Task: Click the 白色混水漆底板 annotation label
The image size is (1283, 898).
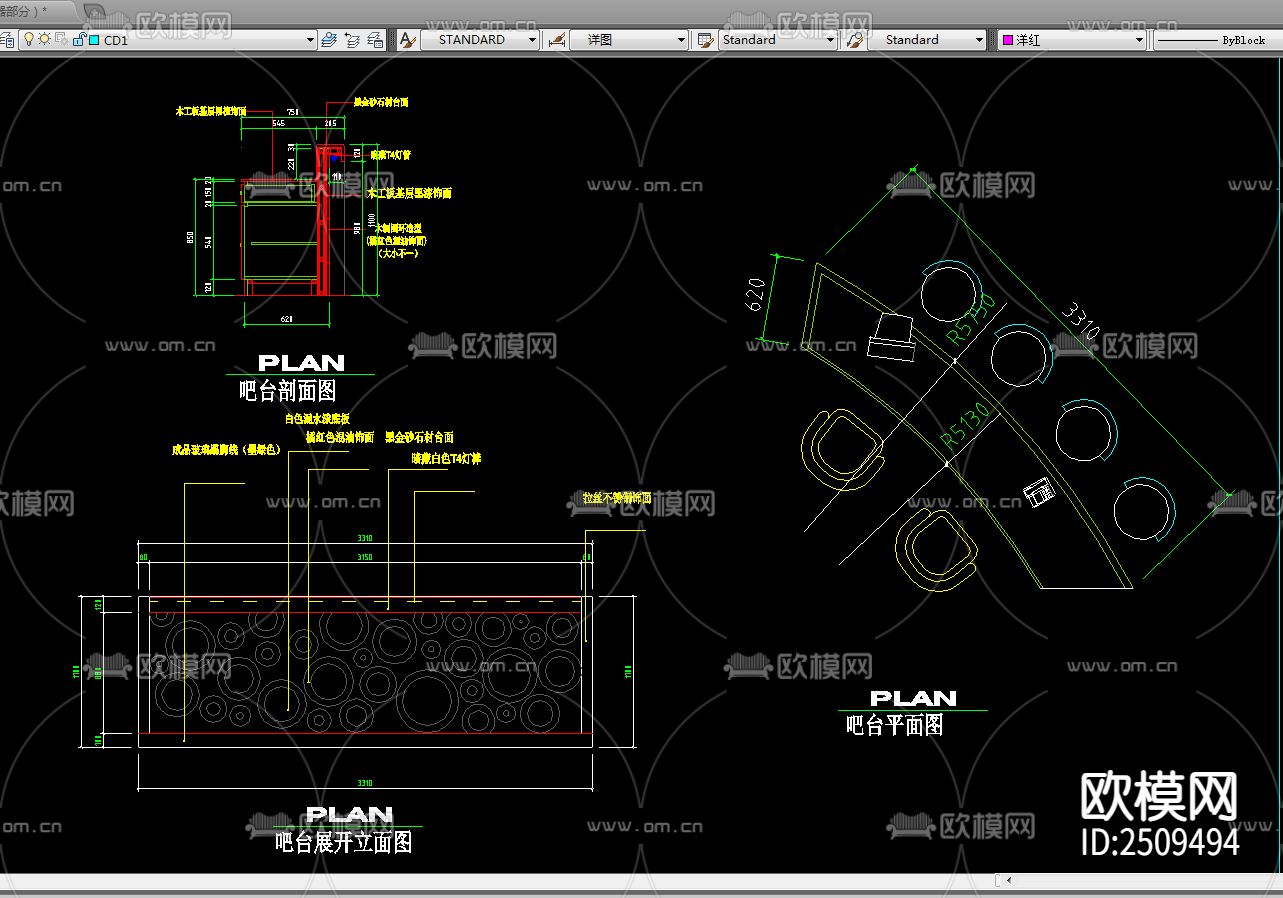Action: 317,418
